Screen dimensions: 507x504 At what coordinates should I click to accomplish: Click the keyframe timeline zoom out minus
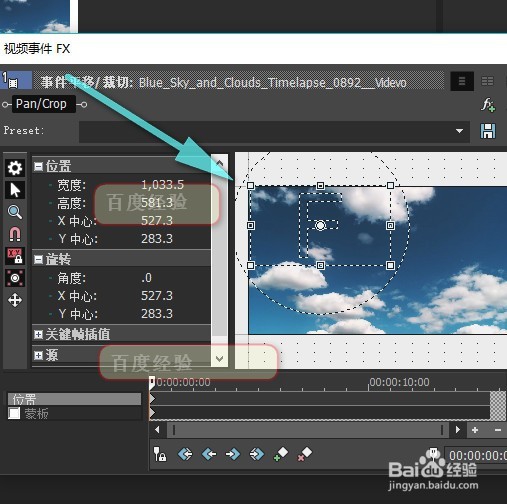[x=498, y=430]
